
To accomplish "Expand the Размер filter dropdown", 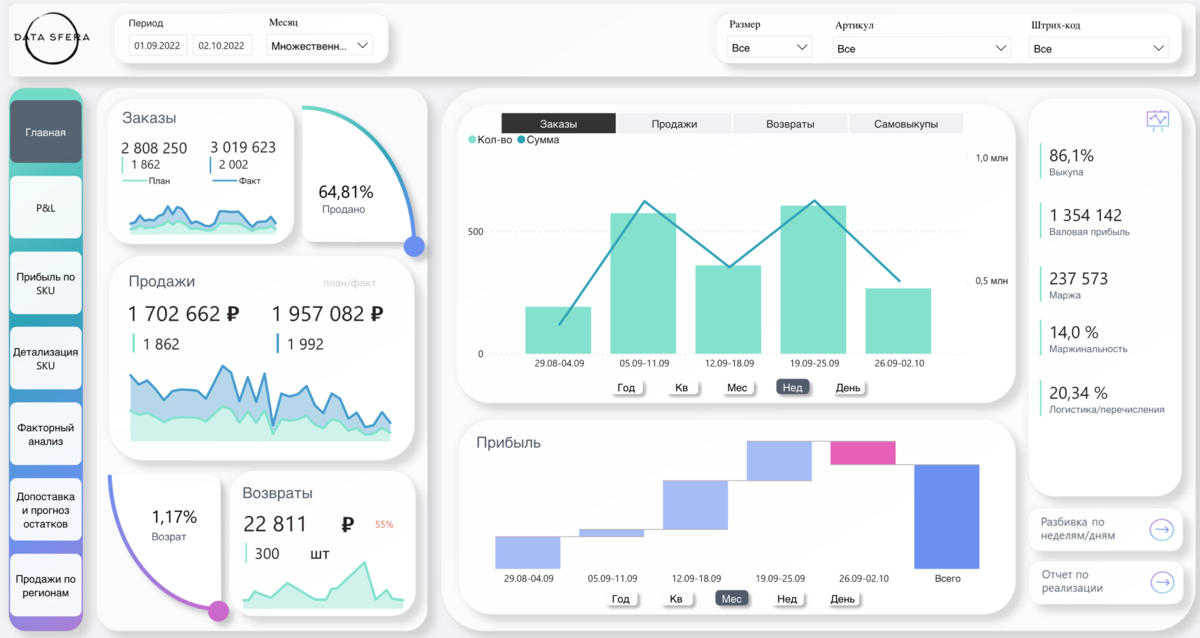I will click(x=770, y=47).
